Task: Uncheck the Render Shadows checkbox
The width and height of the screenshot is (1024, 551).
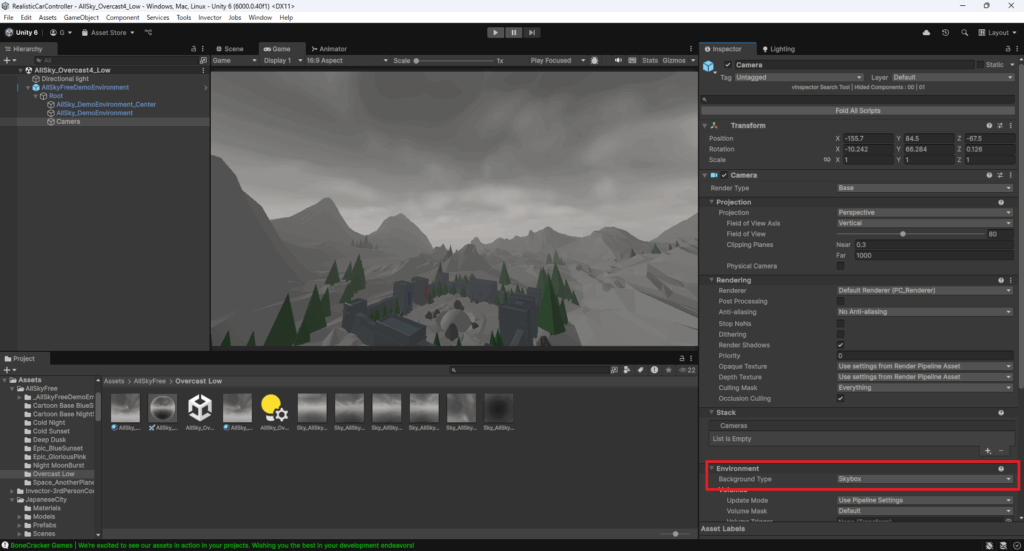Action: pos(840,345)
